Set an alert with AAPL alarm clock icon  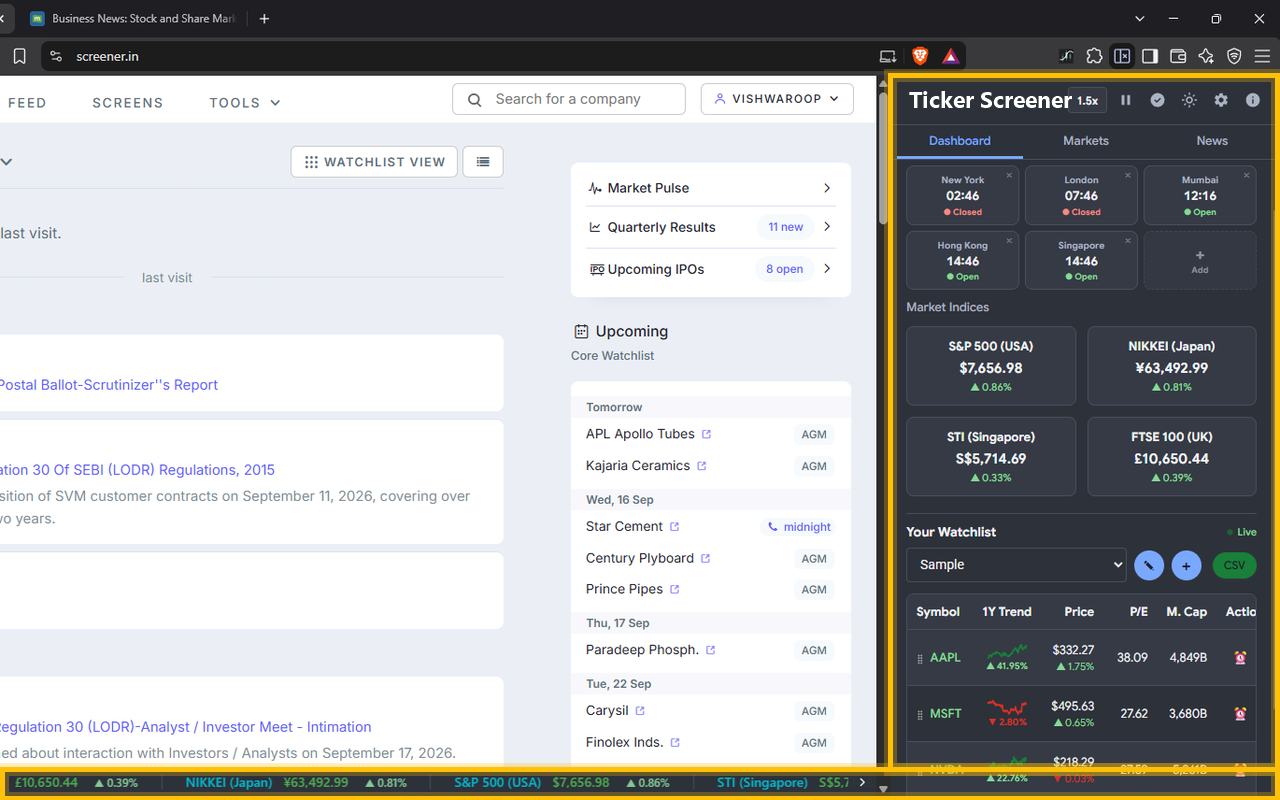click(1240, 658)
